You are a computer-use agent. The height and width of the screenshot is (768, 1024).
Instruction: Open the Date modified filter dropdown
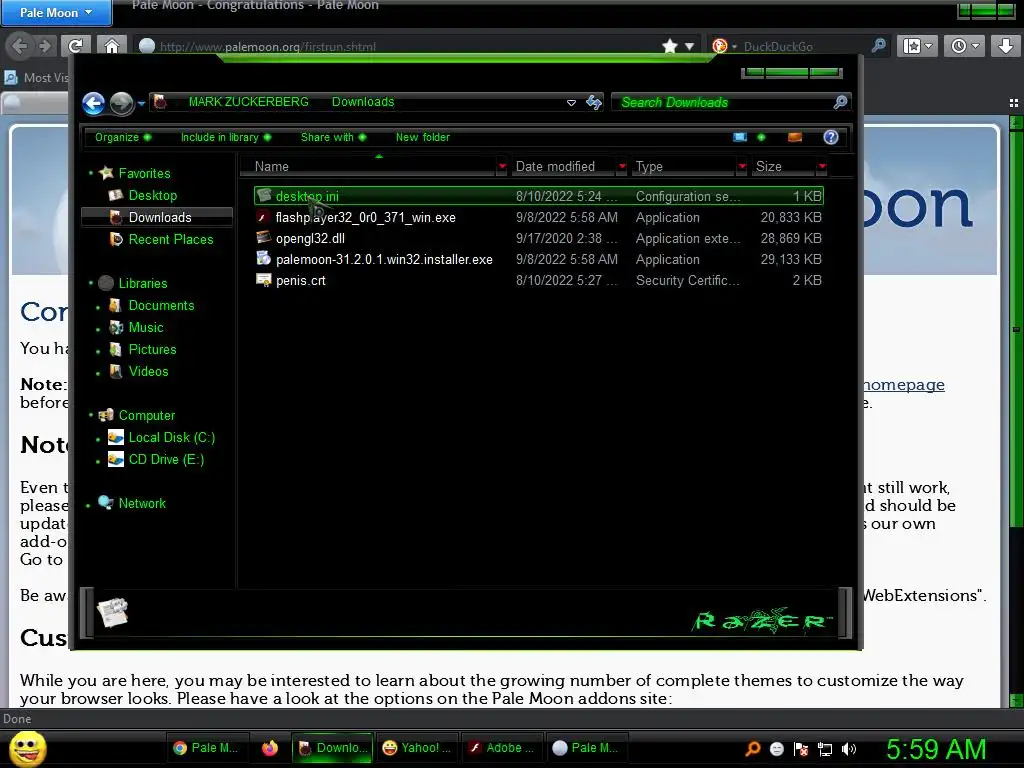[x=622, y=167]
